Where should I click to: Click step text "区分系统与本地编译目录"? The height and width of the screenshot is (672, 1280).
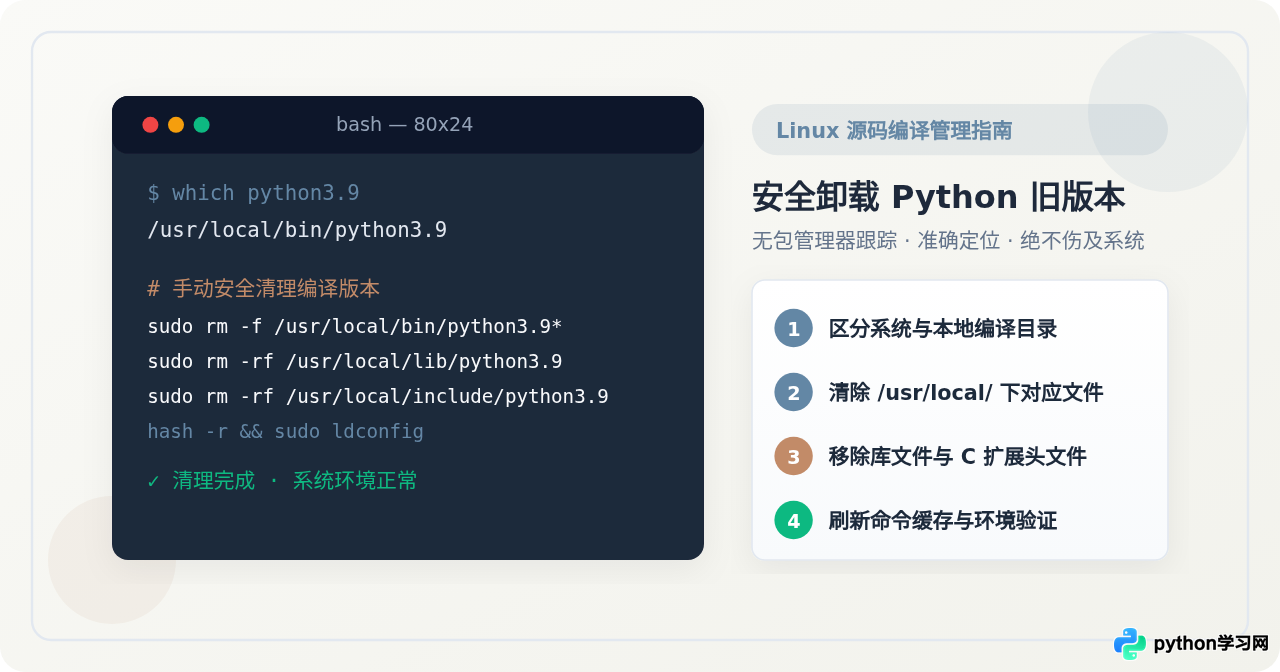[x=943, y=328]
